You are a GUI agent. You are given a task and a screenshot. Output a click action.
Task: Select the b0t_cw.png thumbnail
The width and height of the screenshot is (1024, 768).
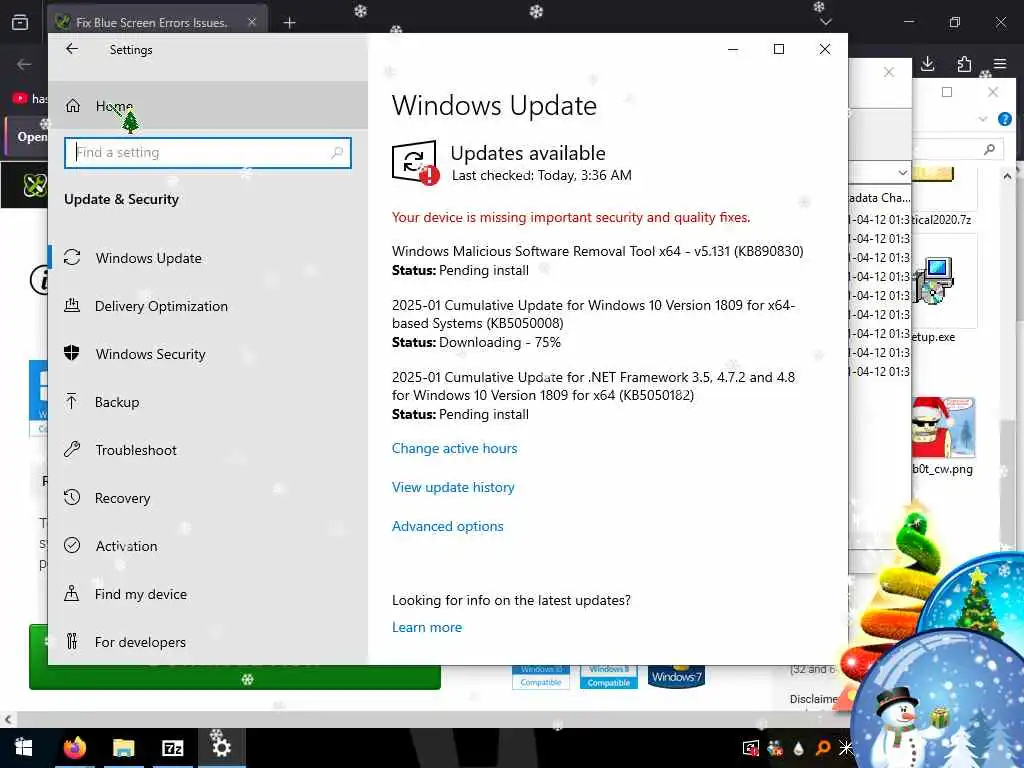(943, 427)
